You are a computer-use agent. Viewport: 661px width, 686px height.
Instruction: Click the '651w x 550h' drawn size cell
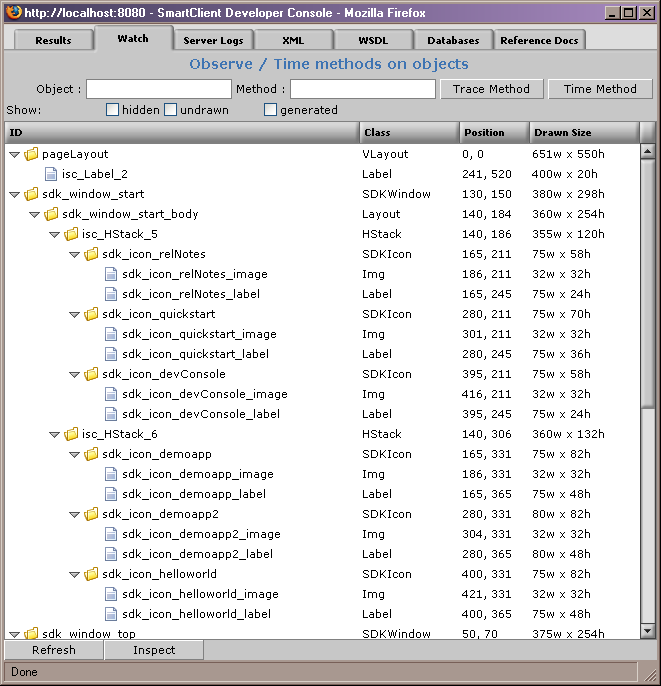coord(568,154)
